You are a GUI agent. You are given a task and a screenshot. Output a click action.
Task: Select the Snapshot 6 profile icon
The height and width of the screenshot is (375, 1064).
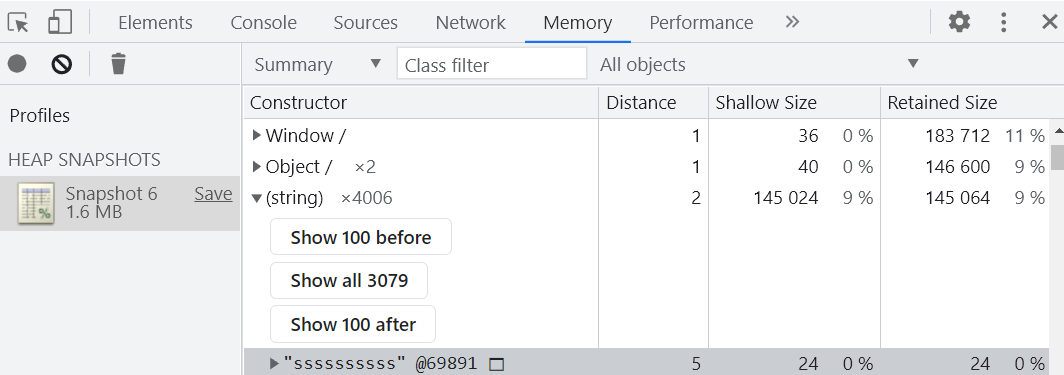[x=36, y=204]
